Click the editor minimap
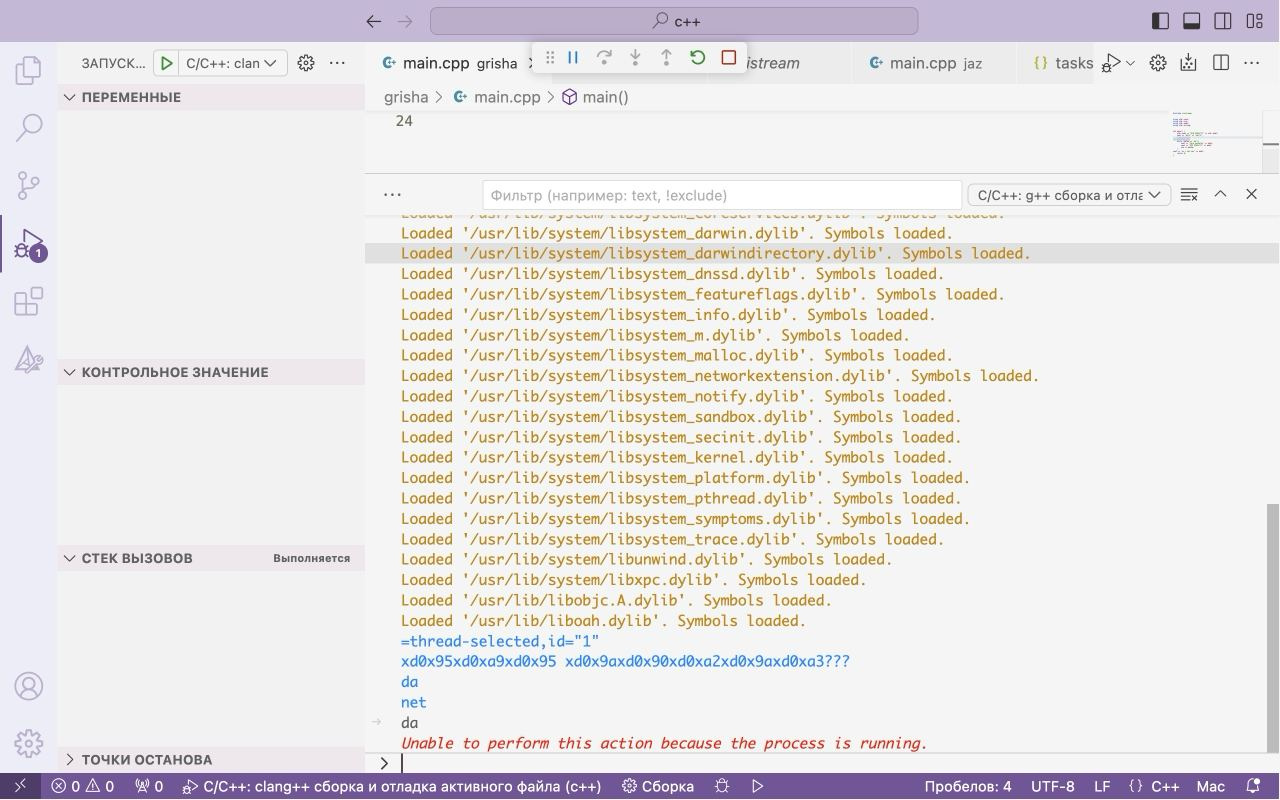 pyautogui.click(x=1217, y=135)
